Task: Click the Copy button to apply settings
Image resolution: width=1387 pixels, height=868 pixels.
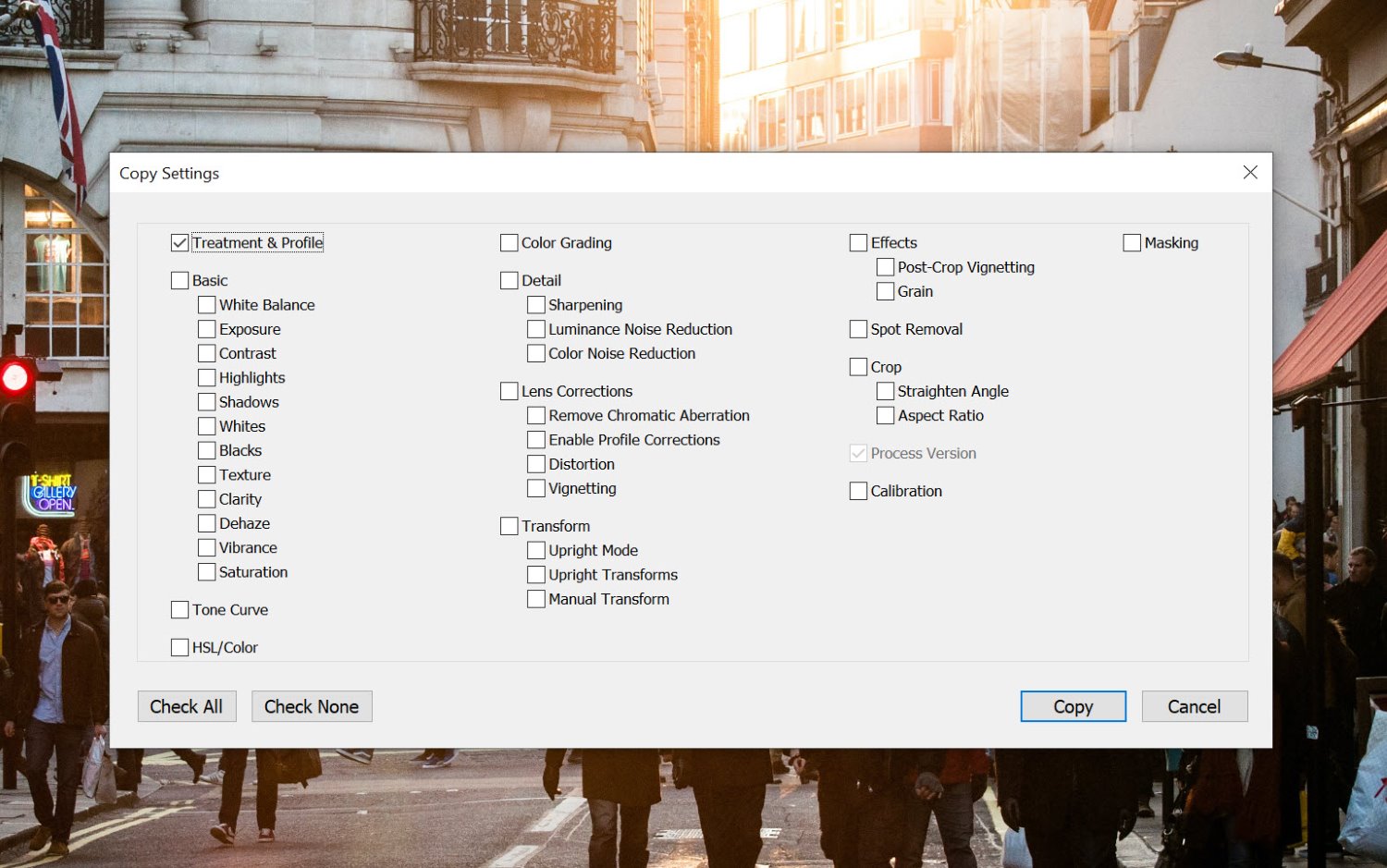Action: (1073, 706)
